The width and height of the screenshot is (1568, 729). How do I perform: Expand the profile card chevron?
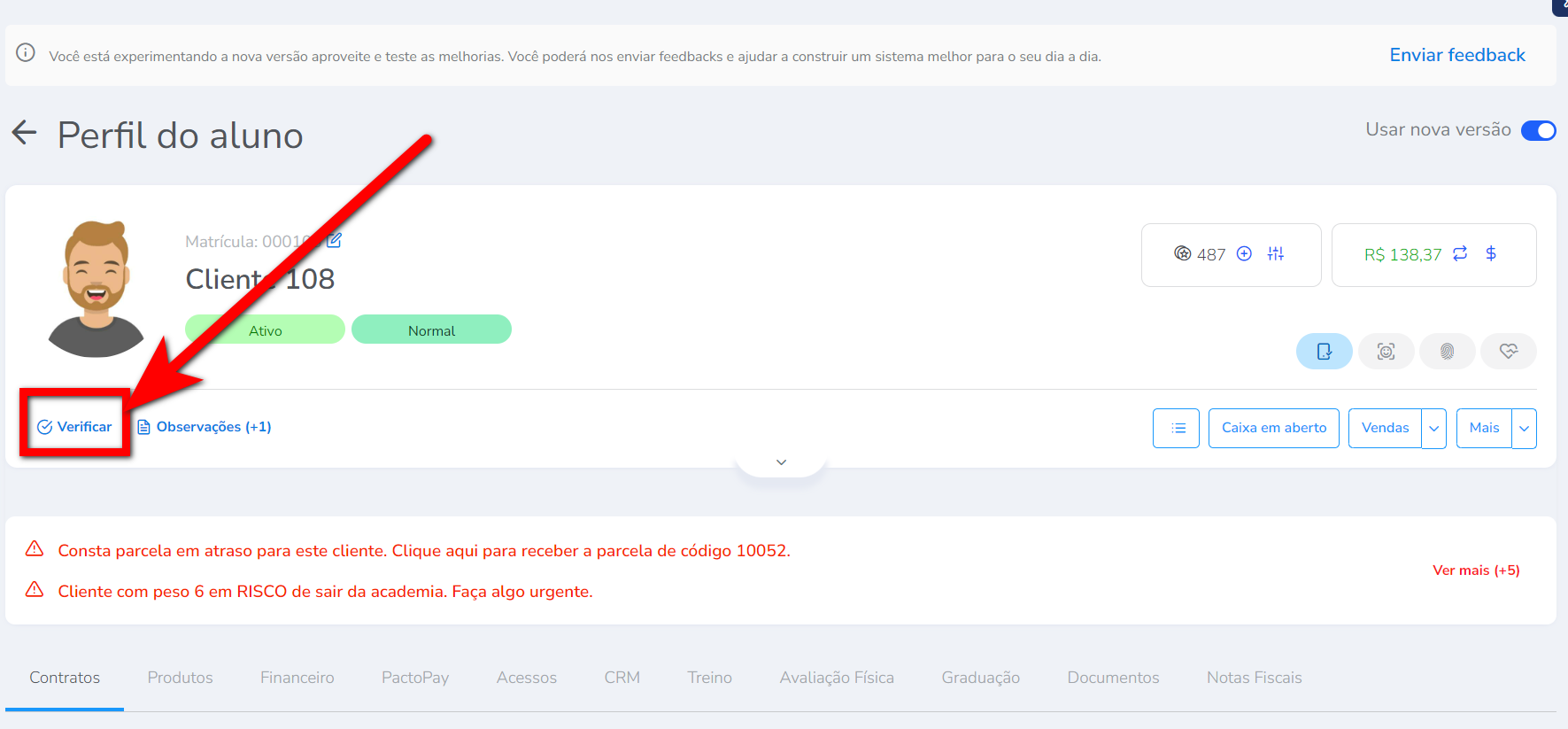781,462
